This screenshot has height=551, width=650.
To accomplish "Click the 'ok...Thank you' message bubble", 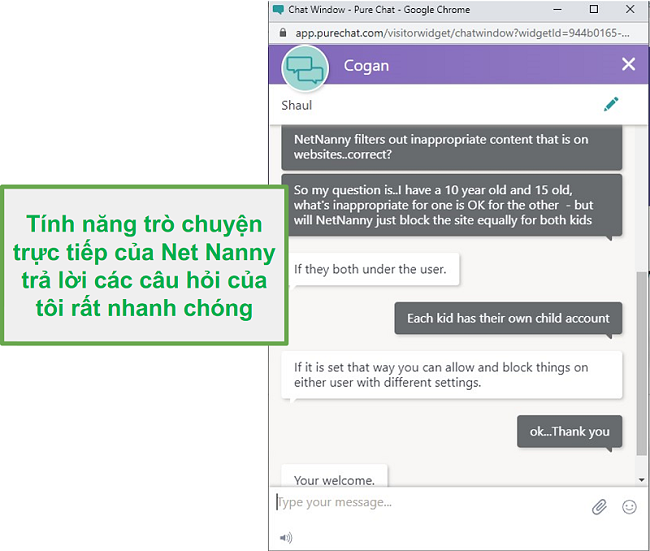I will coord(570,432).
